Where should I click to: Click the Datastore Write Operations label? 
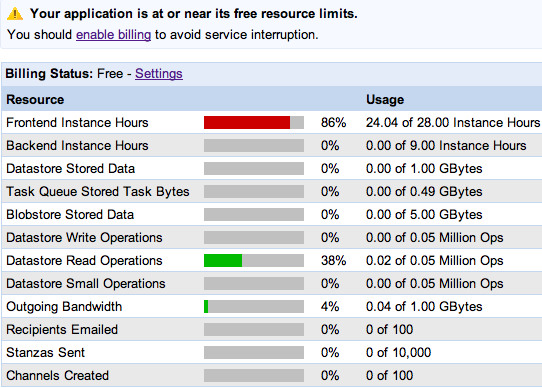click(x=84, y=238)
